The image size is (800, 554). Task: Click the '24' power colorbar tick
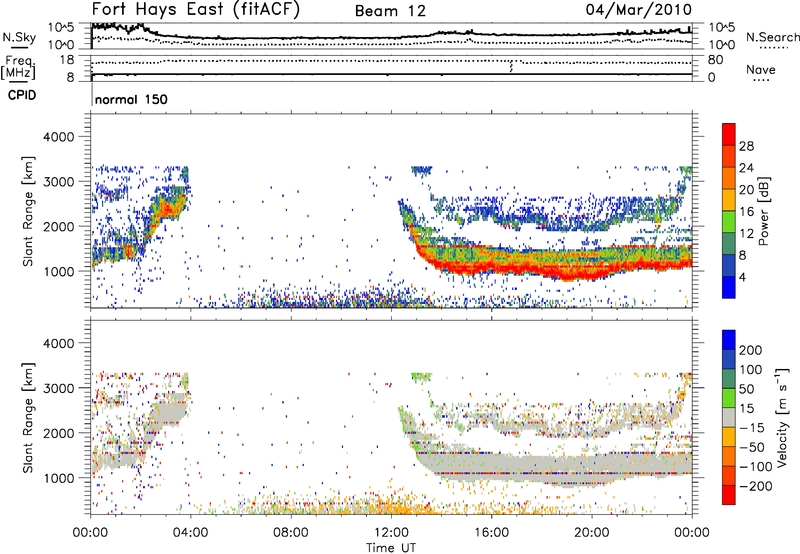pyautogui.click(x=746, y=168)
